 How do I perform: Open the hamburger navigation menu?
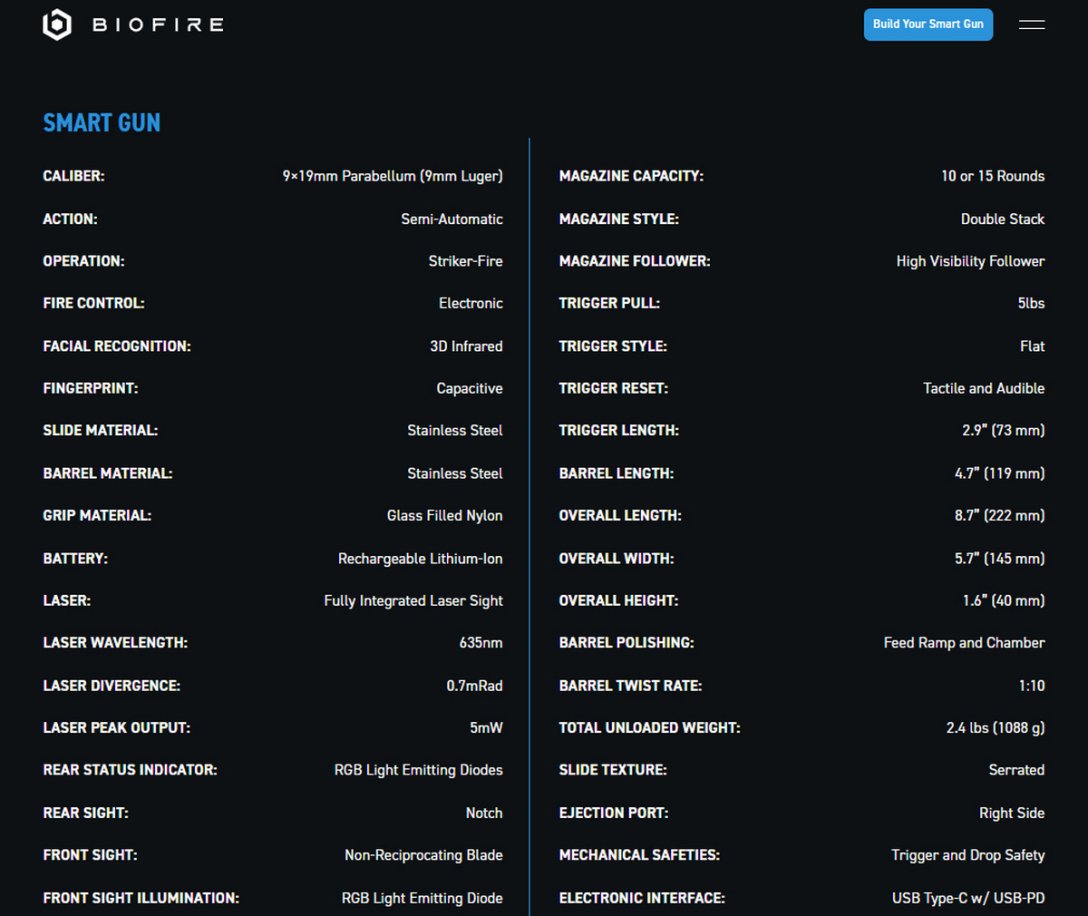click(x=1031, y=25)
